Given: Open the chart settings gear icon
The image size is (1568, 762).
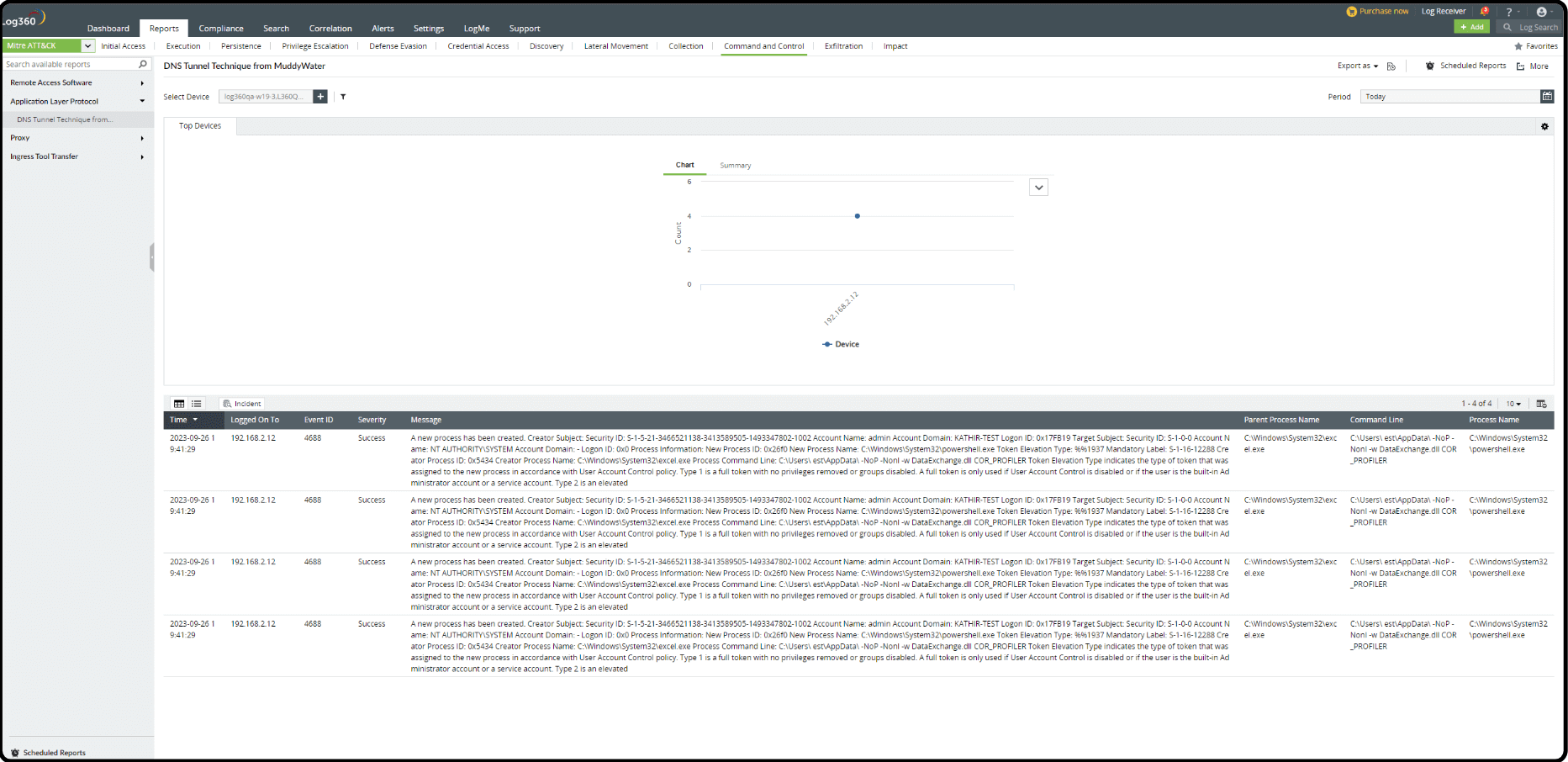Looking at the screenshot, I should (1544, 126).
